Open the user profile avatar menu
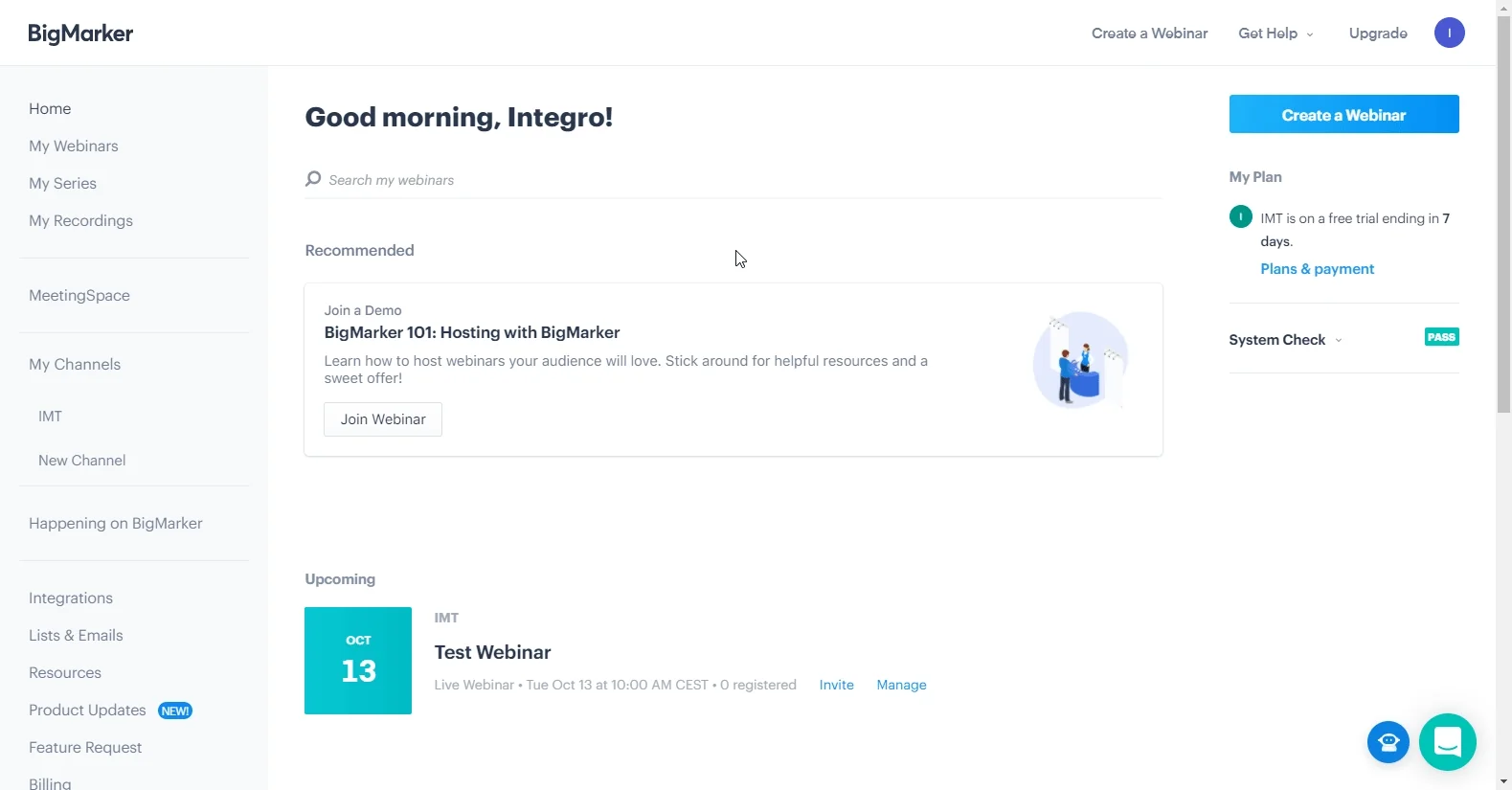The height and width of the screenshot is (790, 1512). (1449, 33)
